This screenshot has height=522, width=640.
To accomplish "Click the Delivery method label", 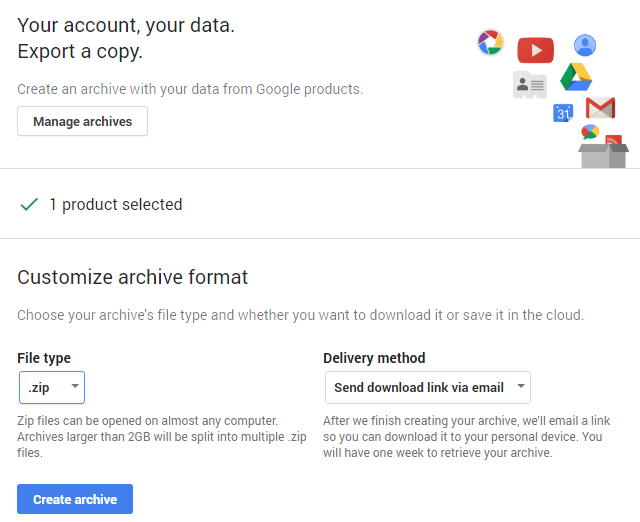I will tap(374, 358).
